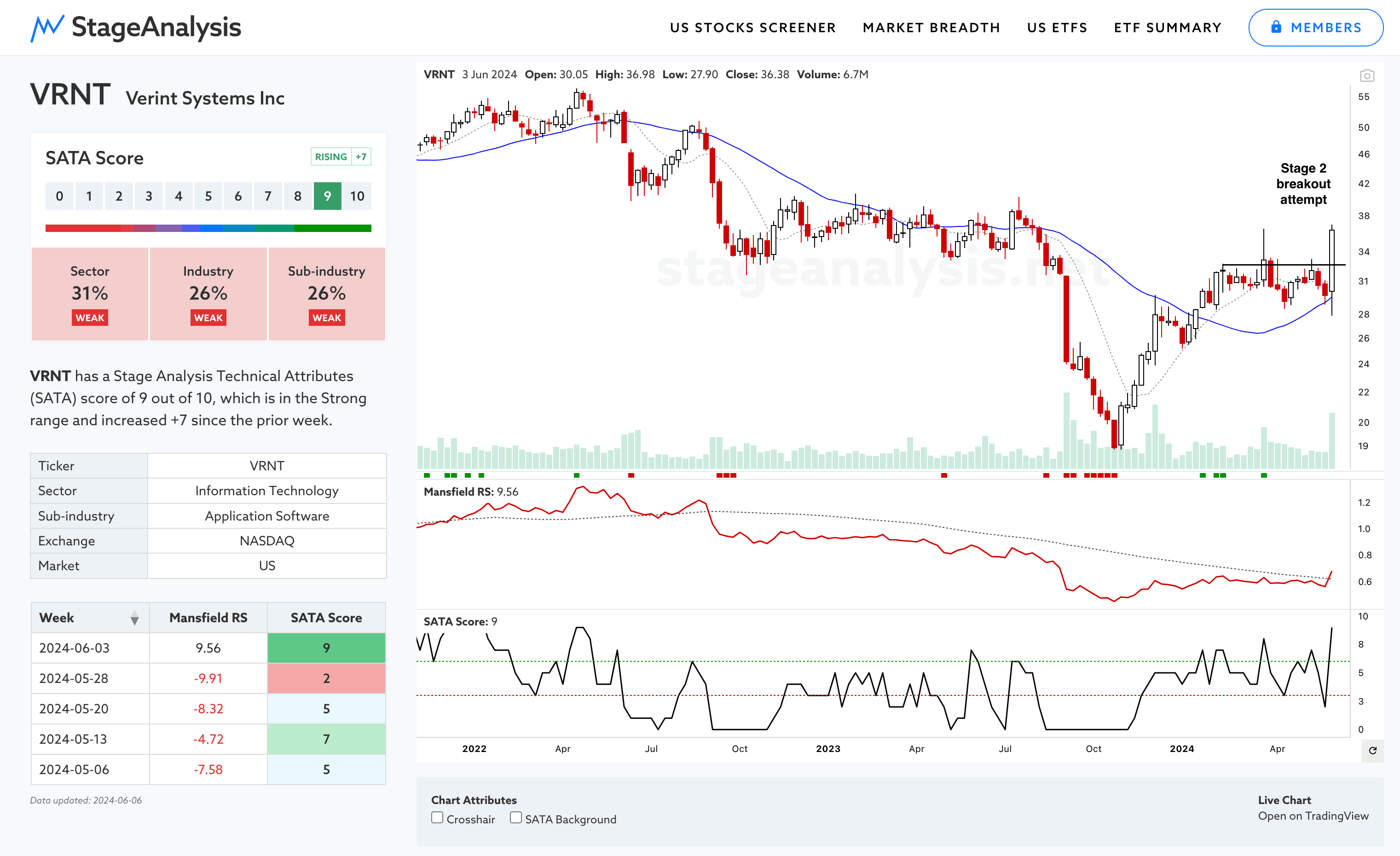Click the Verint Systems Inc heading
The height and width of the screenshot is (856, 1400).
pos(205,98)
